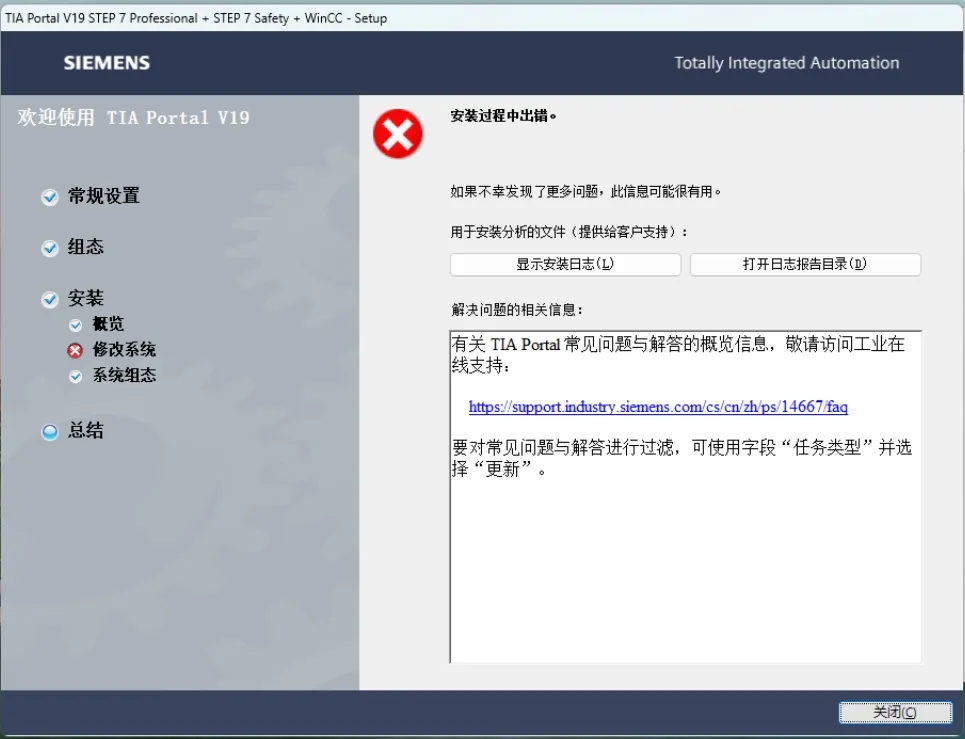Screen dimensions: 965x739
Task: Select the 安装 step in sidebar
Action: pos(86,298)
